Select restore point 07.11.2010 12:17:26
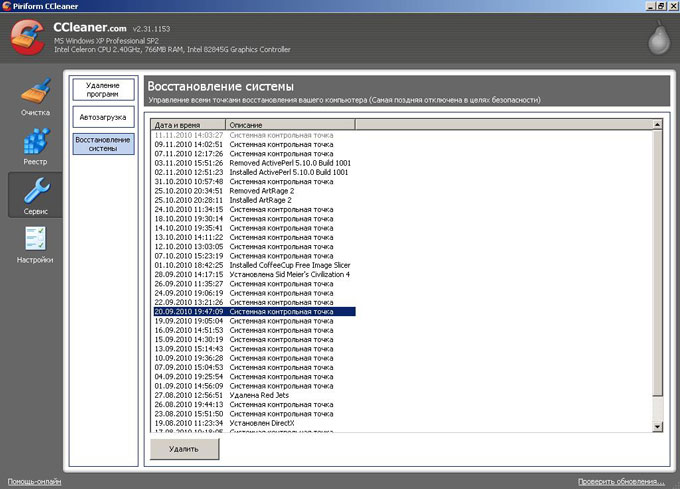The image size is (680, 489). 255,154
